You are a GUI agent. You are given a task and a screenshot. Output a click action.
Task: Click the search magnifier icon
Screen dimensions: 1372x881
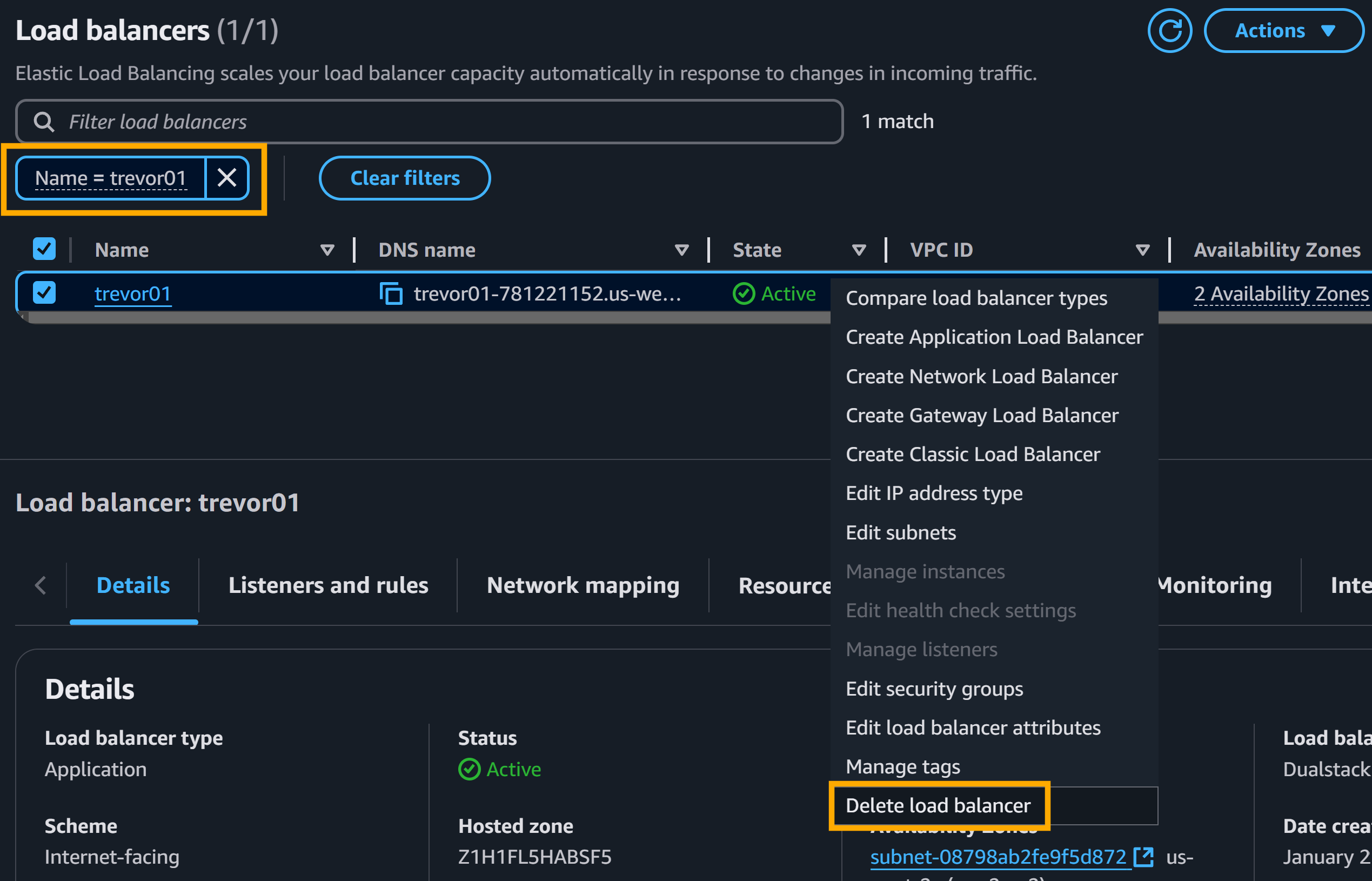[44, 122]
